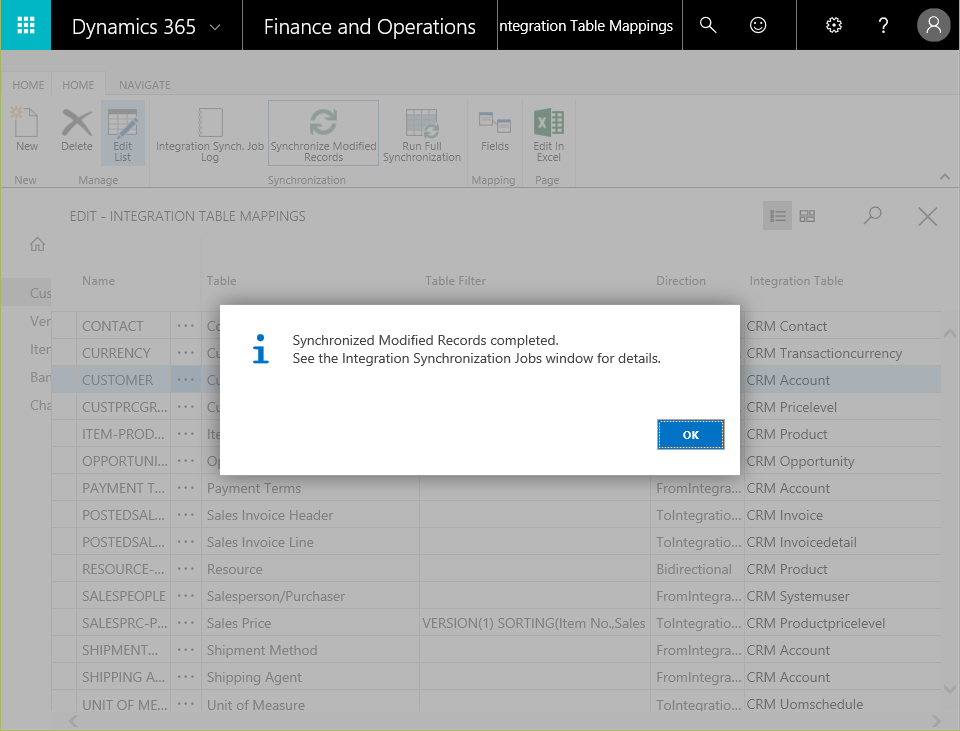
Task: Open the user account avatar
Action: (934, 25)
